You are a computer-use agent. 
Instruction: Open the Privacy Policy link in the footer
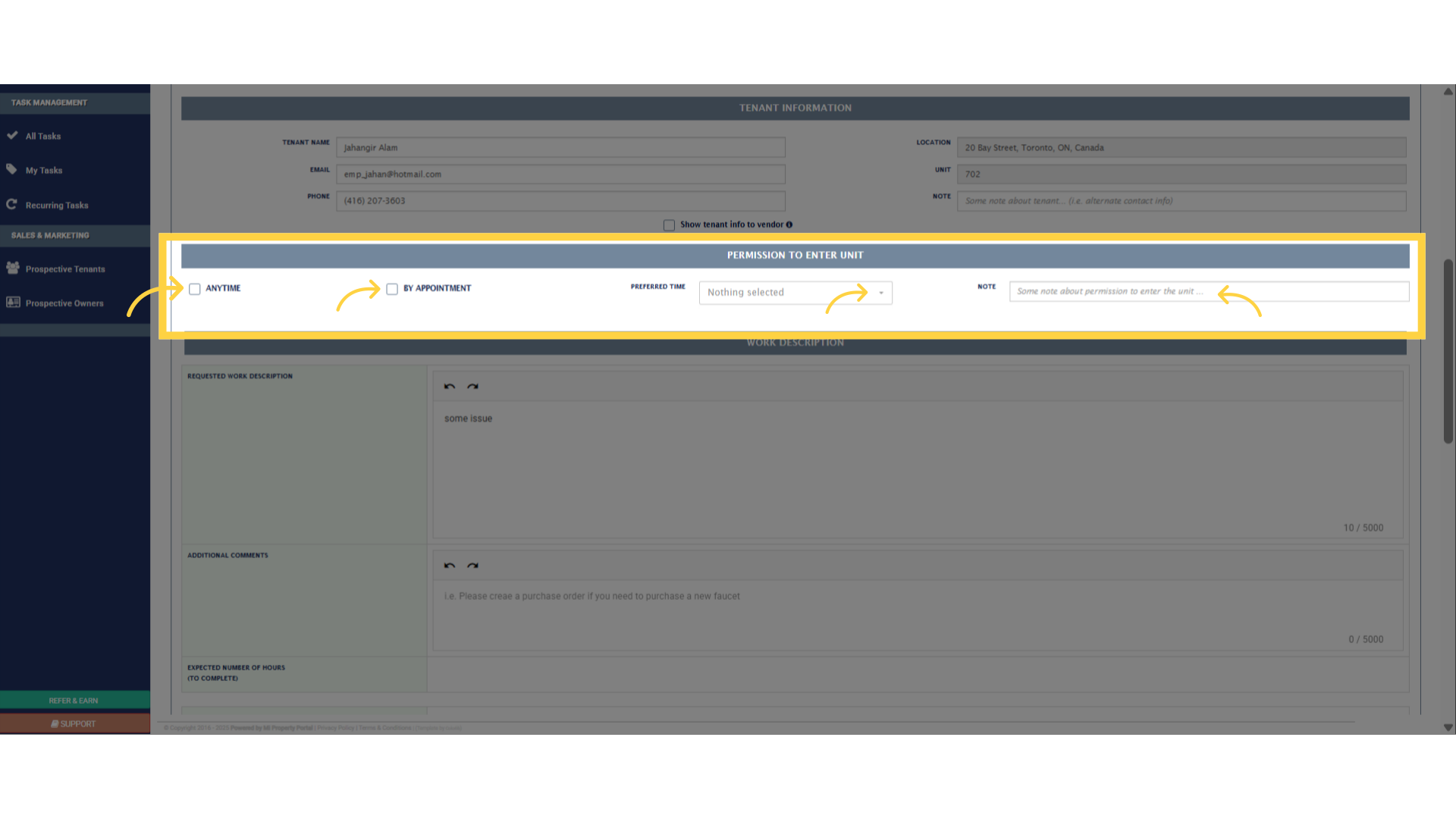(x=335, y=727)
